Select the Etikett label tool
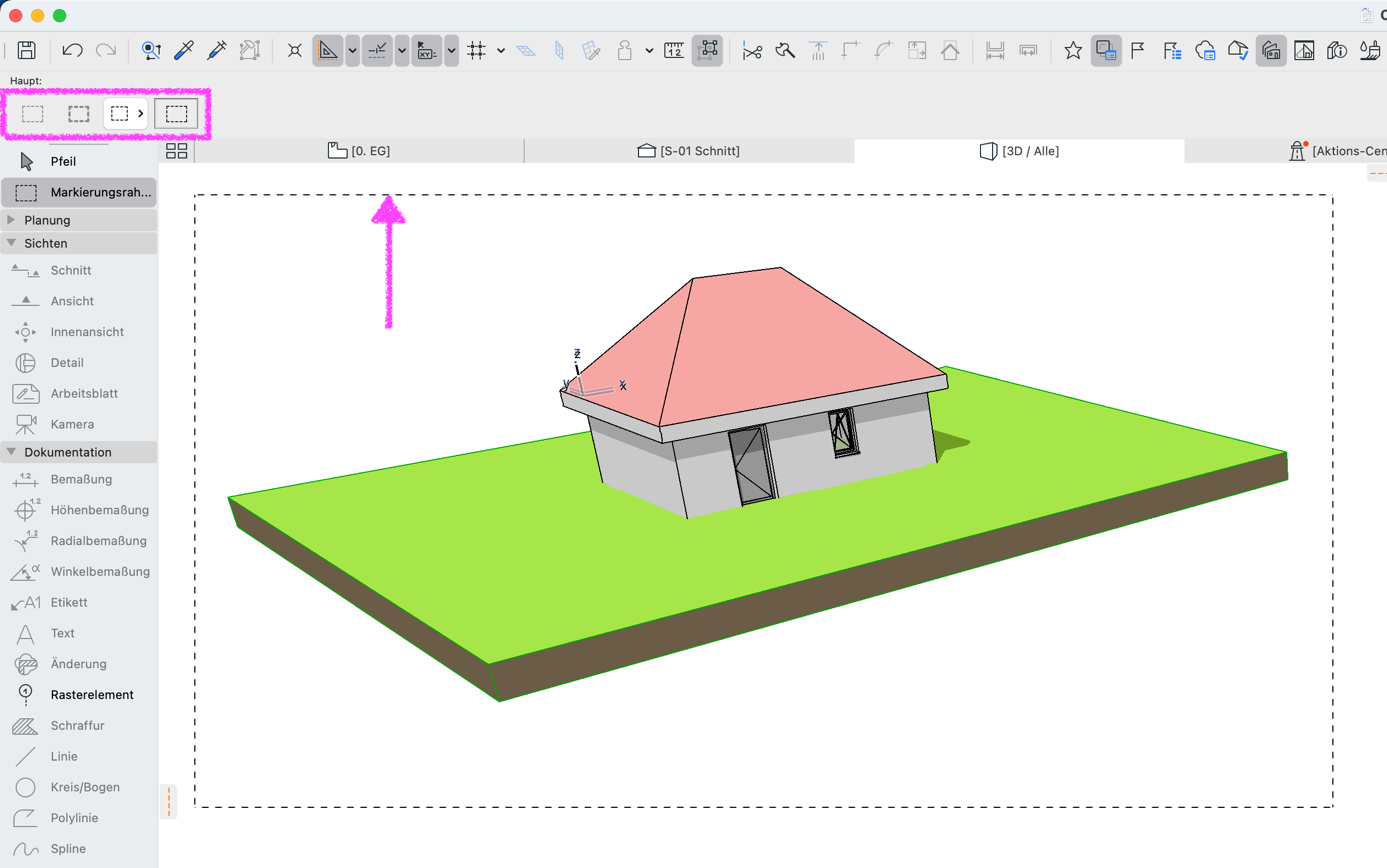The image size is (1387, 868). [x=79, y=603]
